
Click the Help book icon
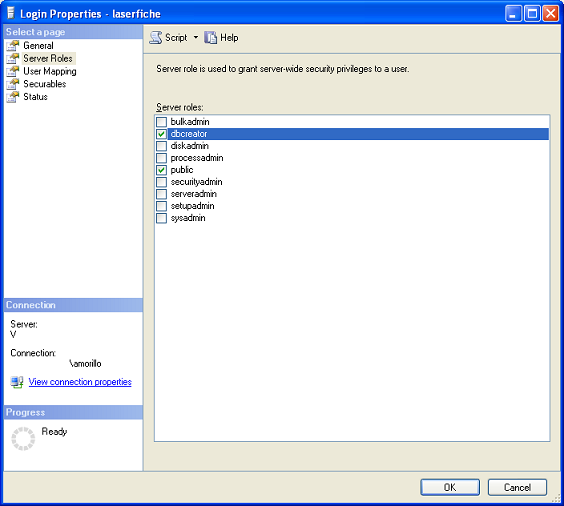[210, 38]
